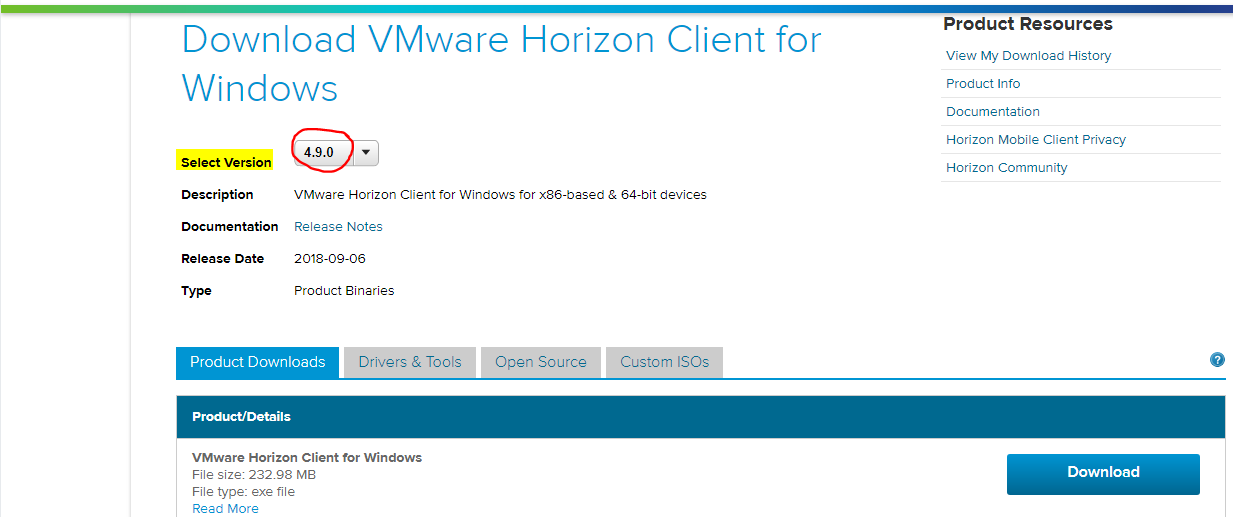Click the blue Download button
The width and height of the screenshot is (1233, 517).
1103,473
